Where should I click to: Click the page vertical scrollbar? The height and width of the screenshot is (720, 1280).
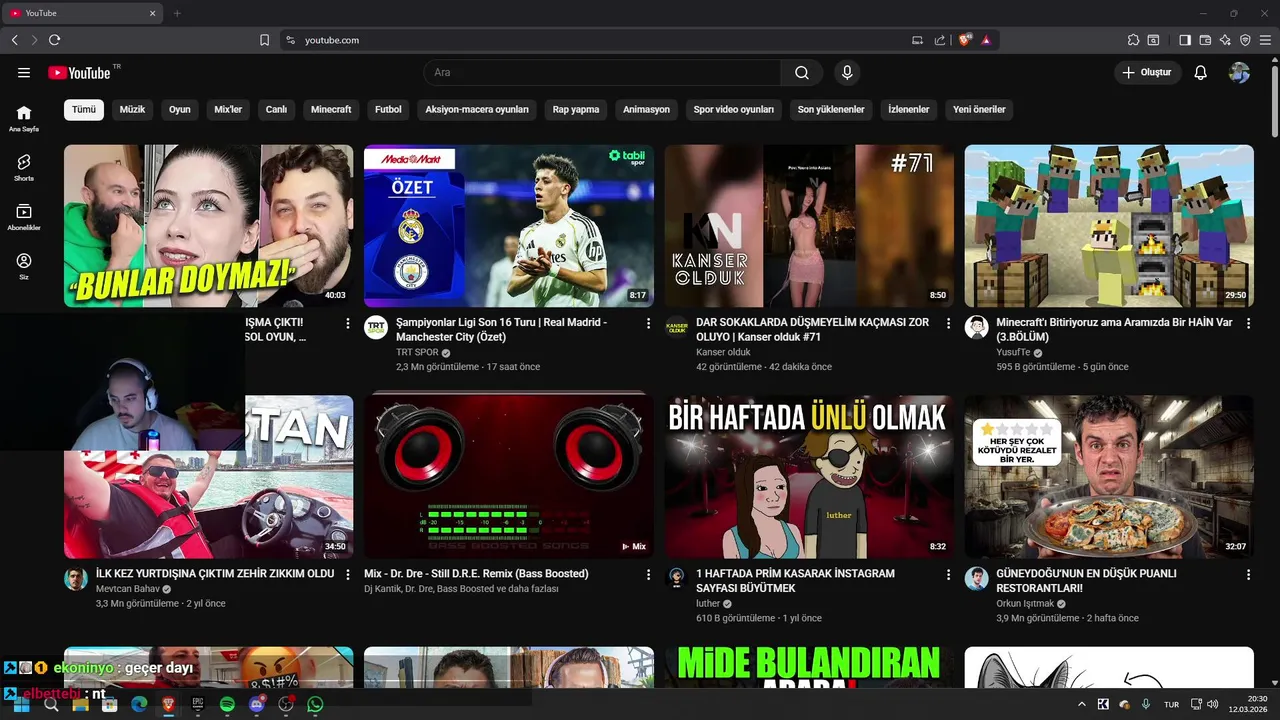1275,100
